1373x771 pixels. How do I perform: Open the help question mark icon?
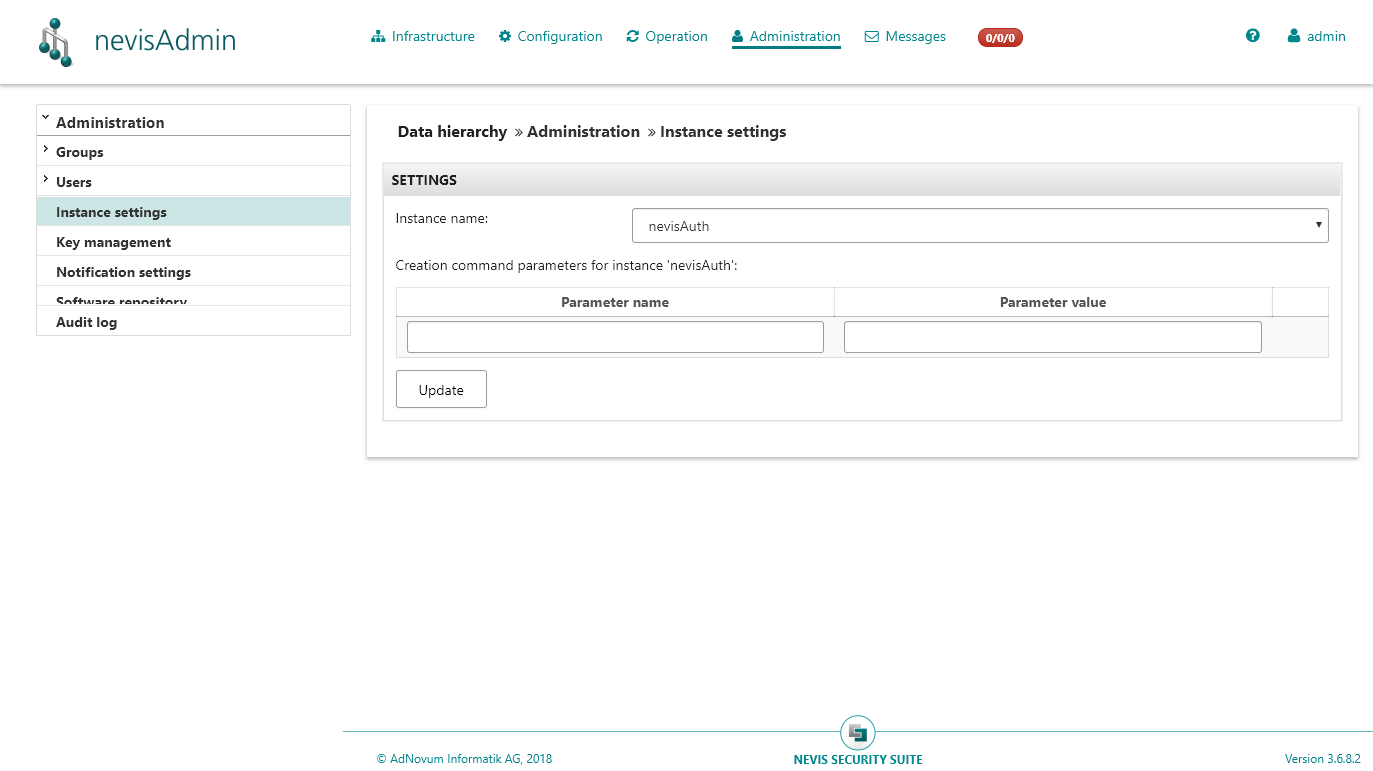tap(1253, 36)
